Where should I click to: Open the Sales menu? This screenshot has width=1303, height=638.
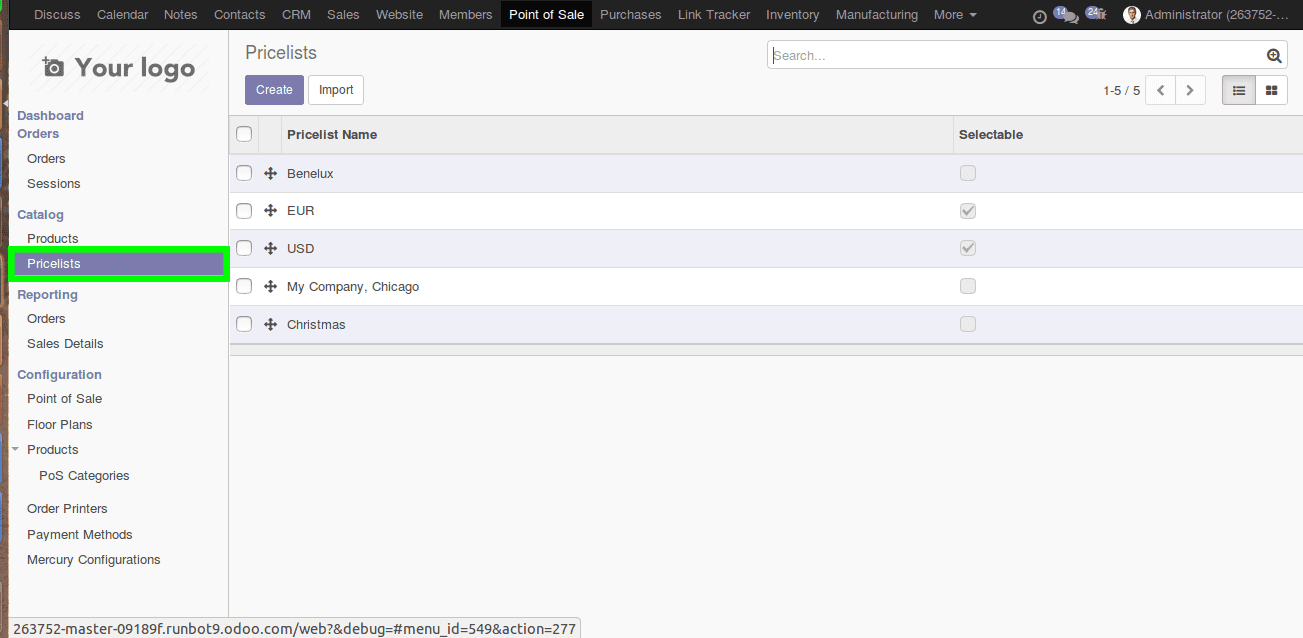[343, 15]
